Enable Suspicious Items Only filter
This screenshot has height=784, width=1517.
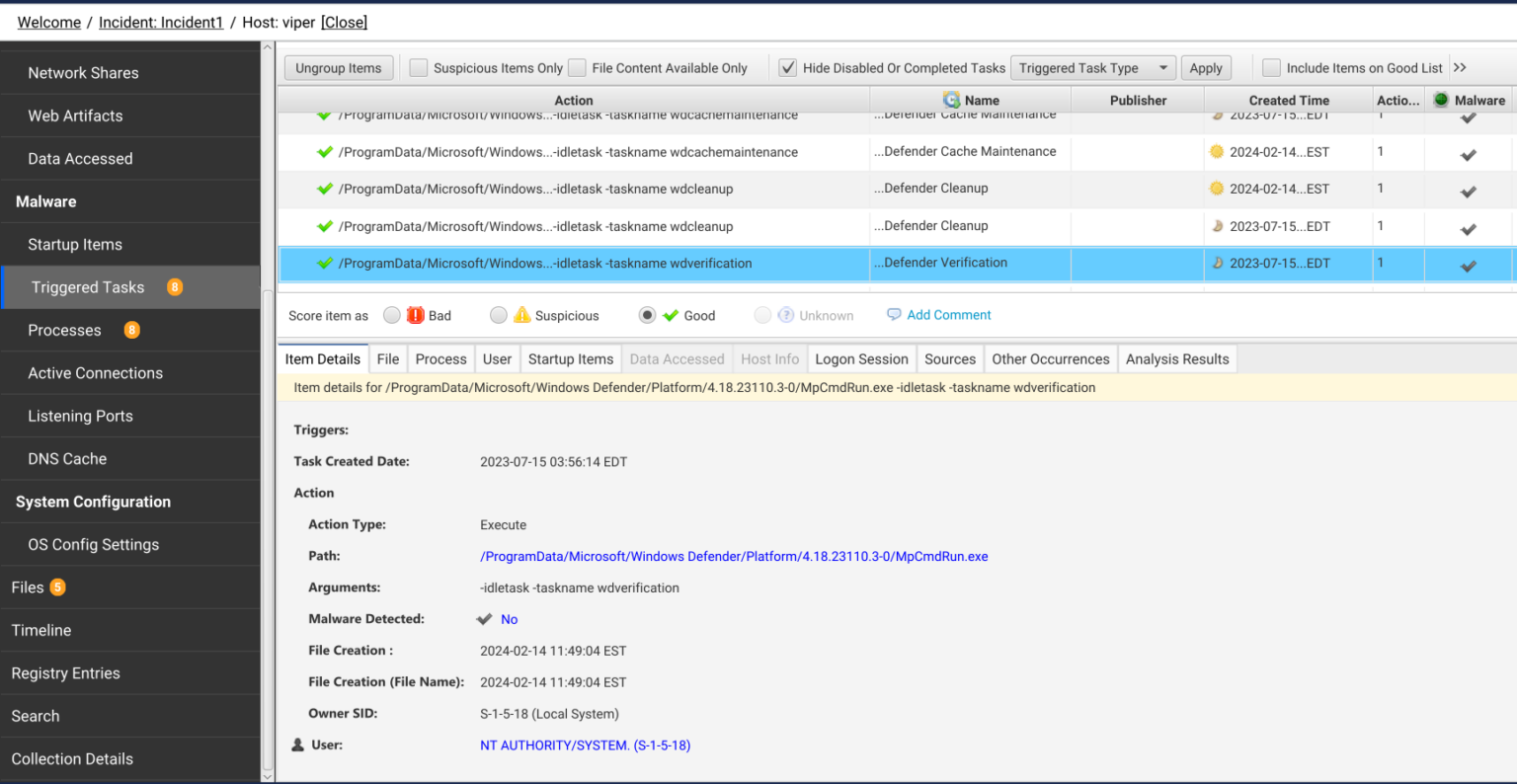point(419,67)
